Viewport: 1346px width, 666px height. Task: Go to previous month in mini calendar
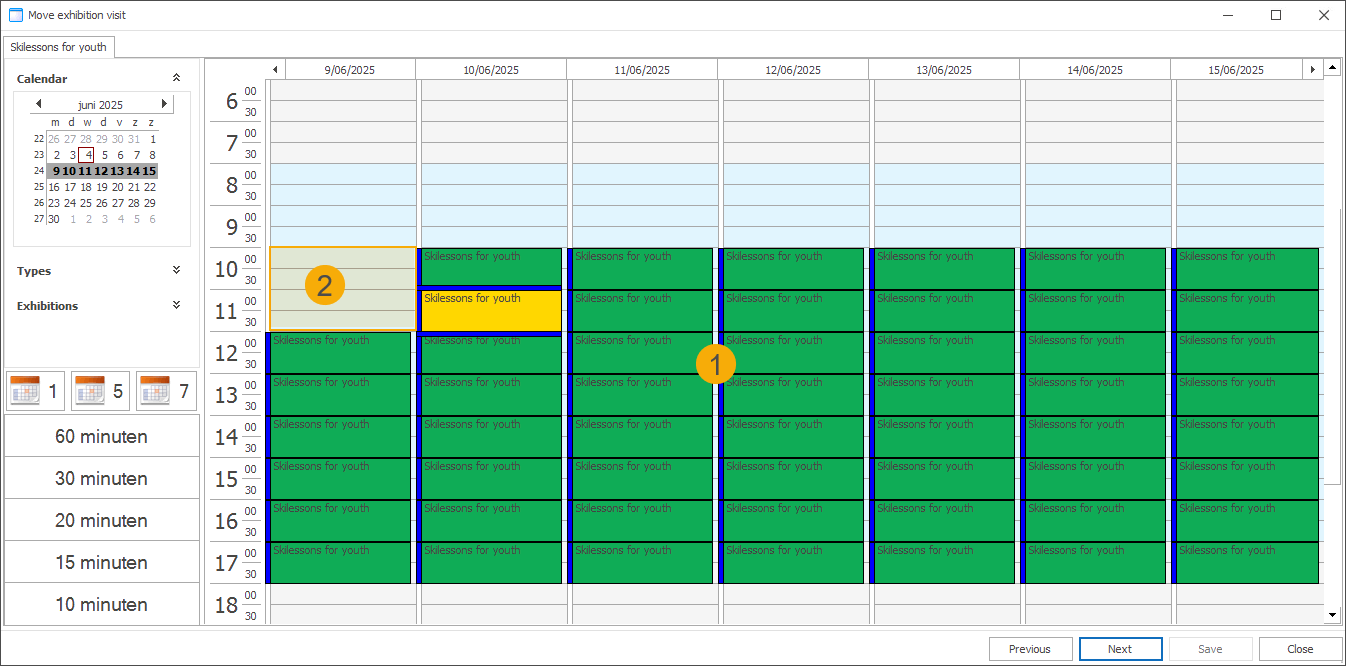click(38, 104)
